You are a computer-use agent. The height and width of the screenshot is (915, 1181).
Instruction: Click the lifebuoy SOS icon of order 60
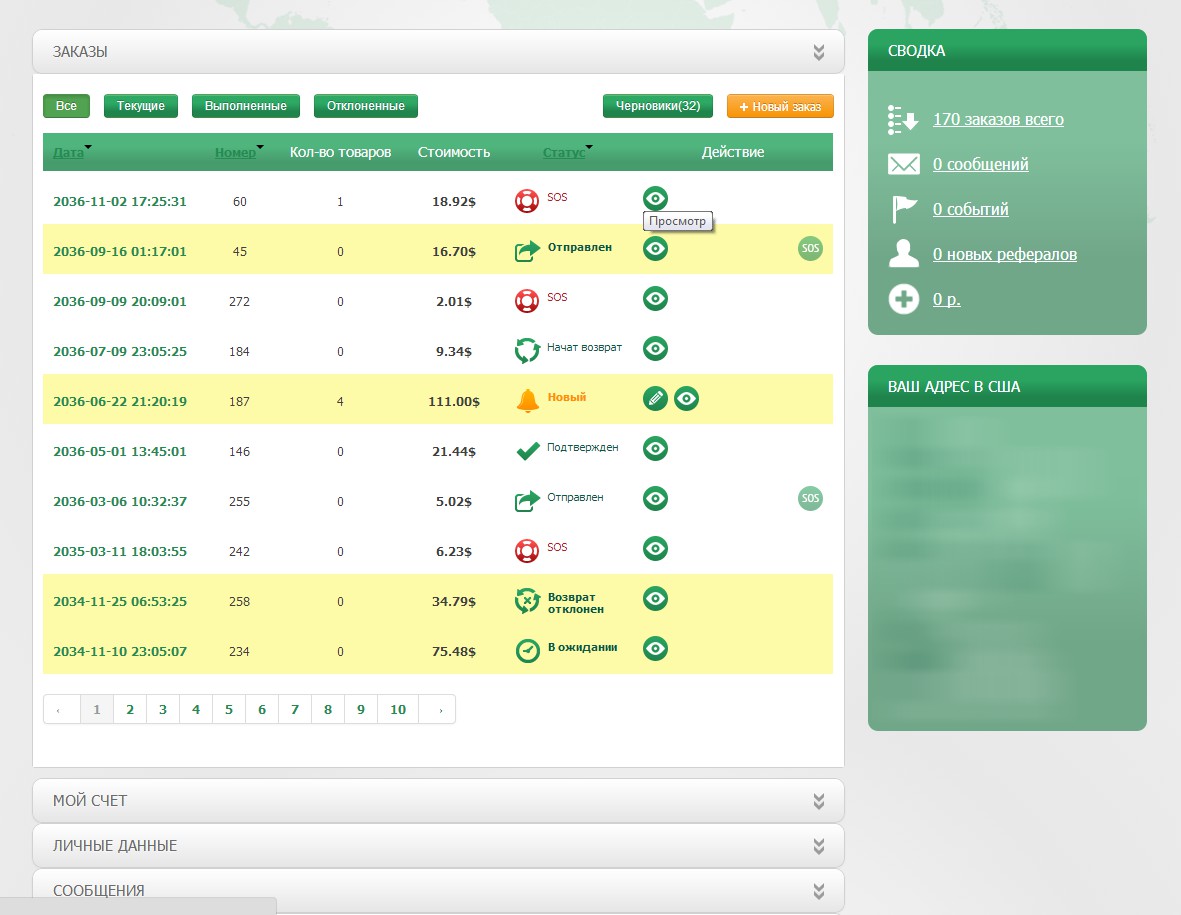tap(526, 201)
